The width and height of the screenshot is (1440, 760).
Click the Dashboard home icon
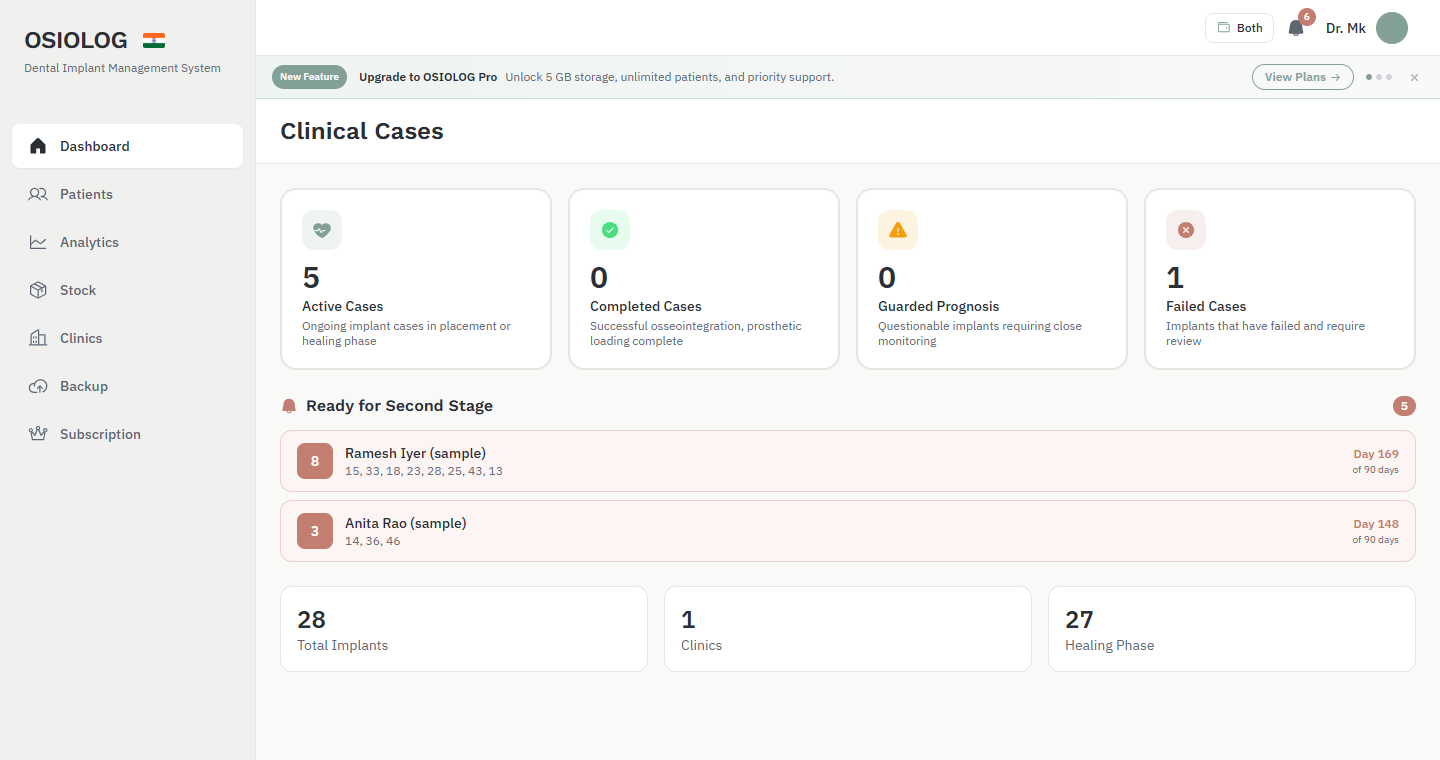pyautogui.click(x=38, y=146)
